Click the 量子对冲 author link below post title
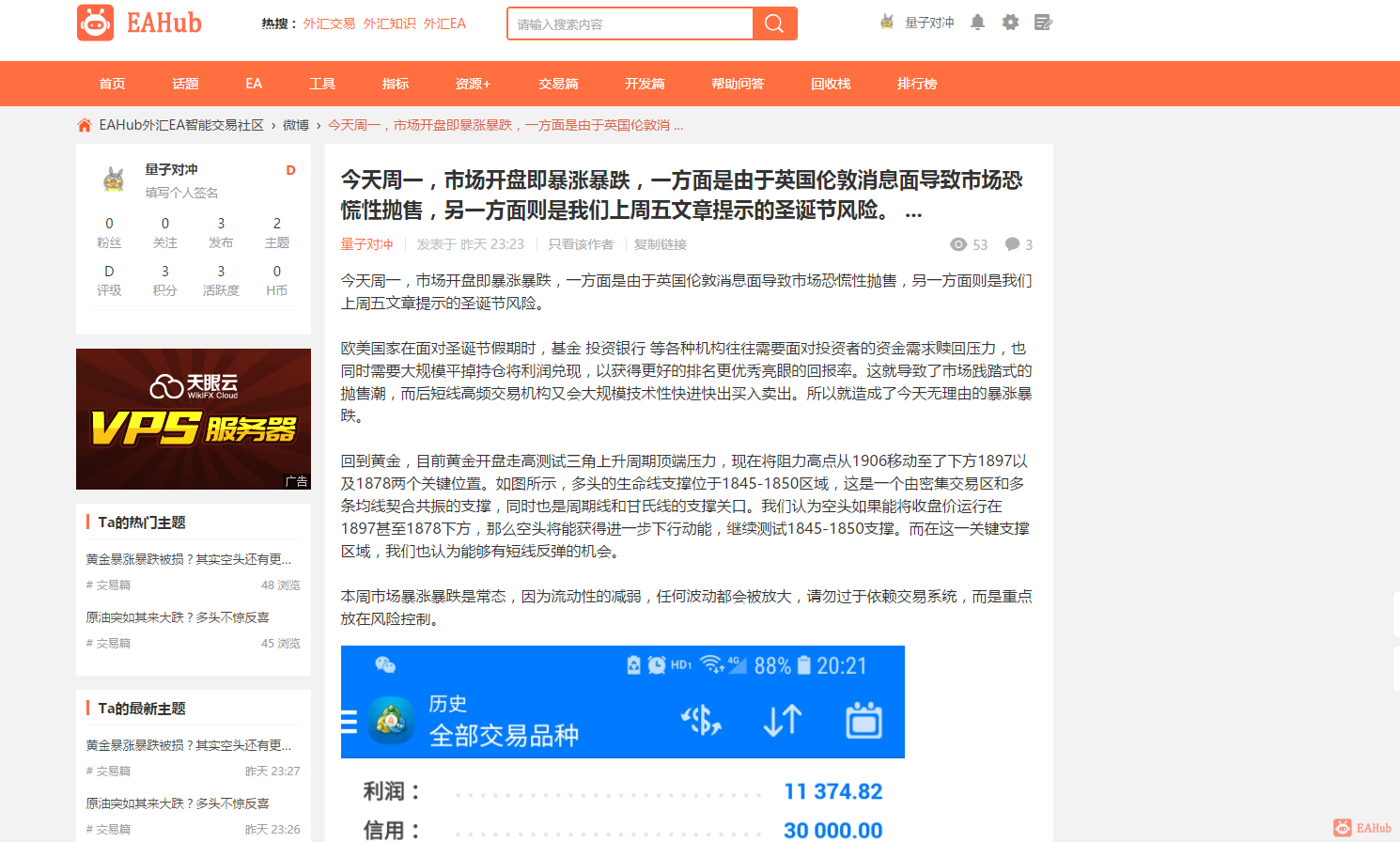Viewport: 1400px width, 842px height. (367, 244)
